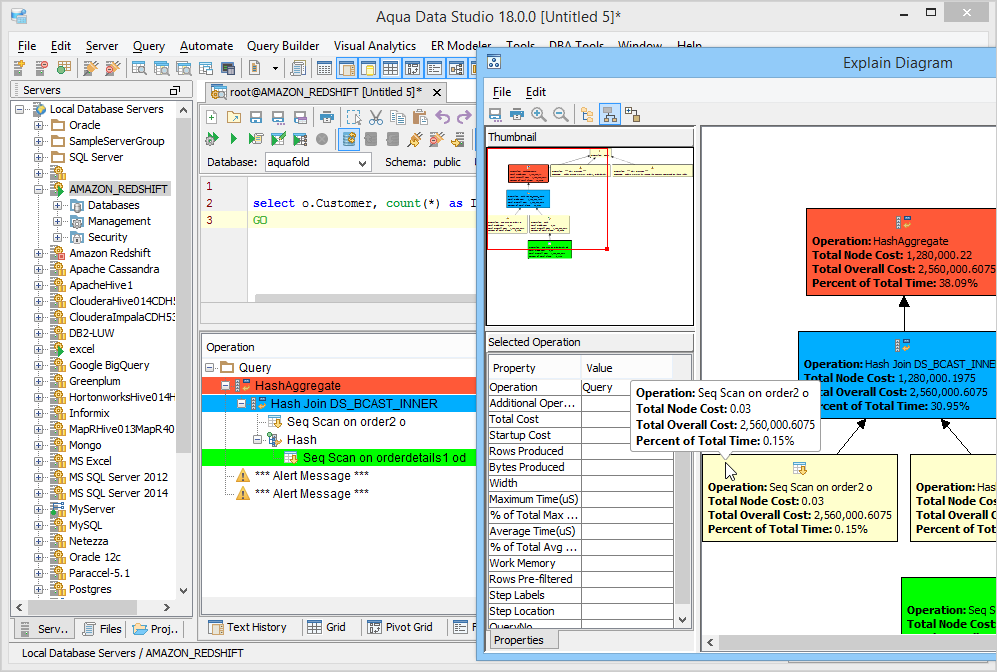997x672 pixels.
Task: Switch to the Files tab in left panel
Action: (102, 629)
